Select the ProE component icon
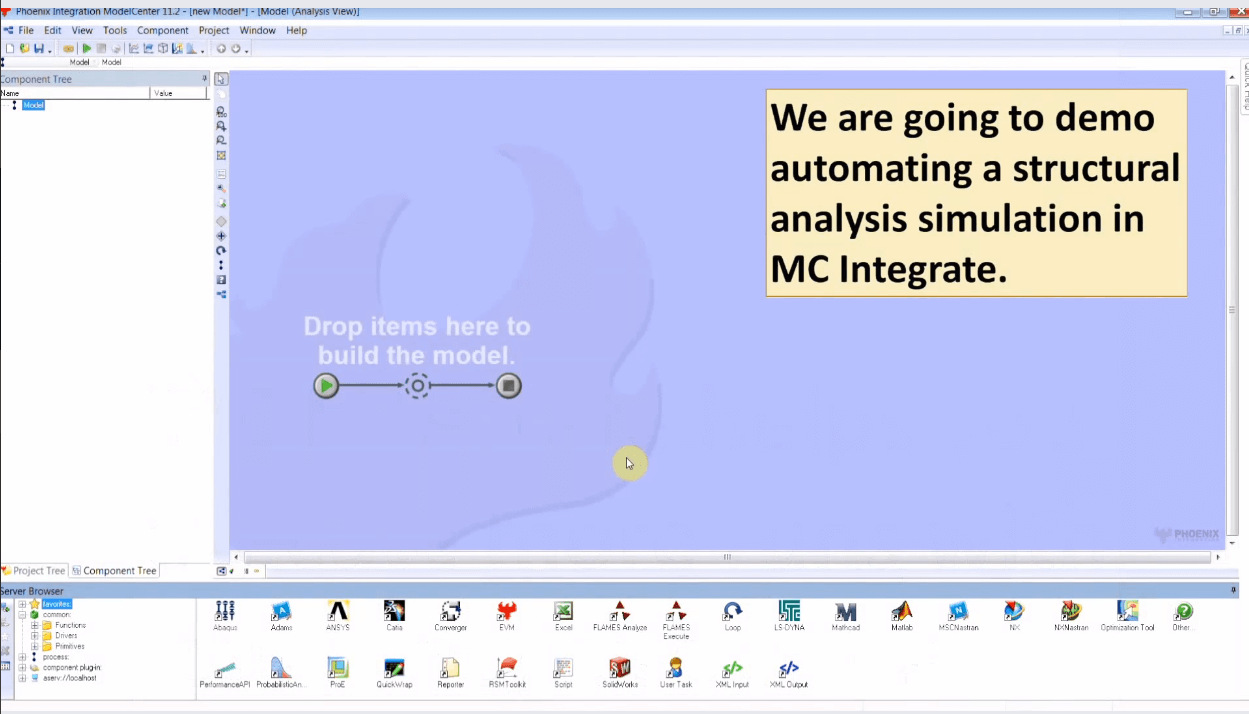Screen dimensions: 1249x714 [338, 667]
